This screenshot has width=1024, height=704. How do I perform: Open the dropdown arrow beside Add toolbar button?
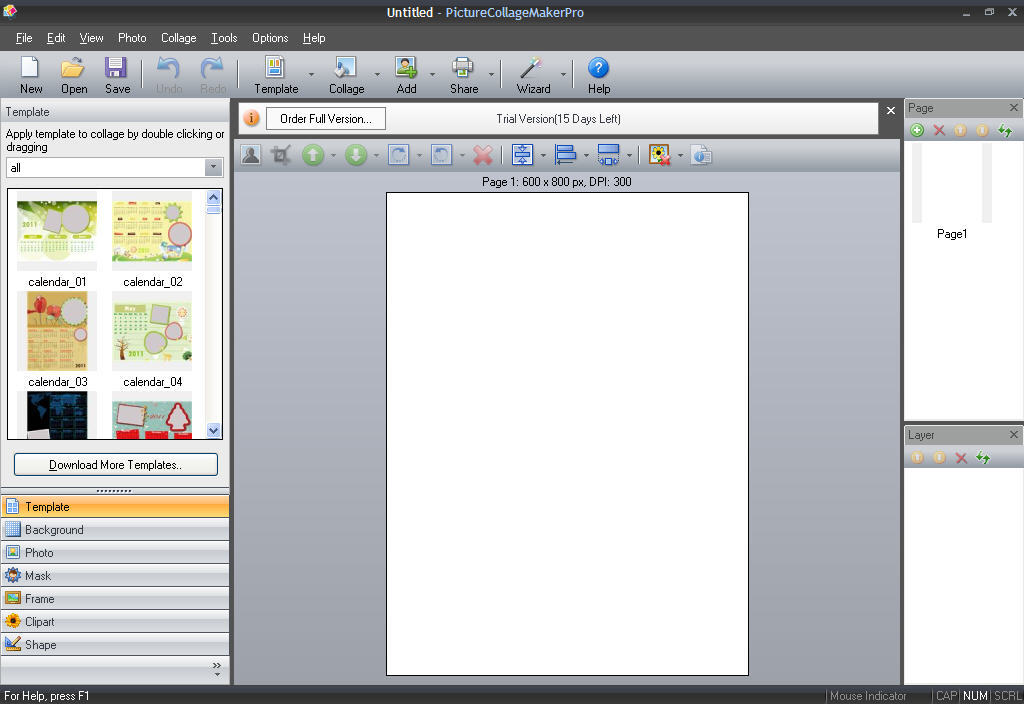click(432, 75)
